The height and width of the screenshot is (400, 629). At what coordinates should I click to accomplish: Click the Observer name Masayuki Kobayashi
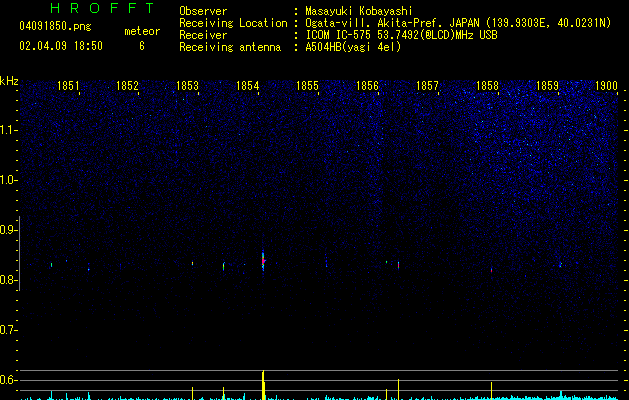359,11
